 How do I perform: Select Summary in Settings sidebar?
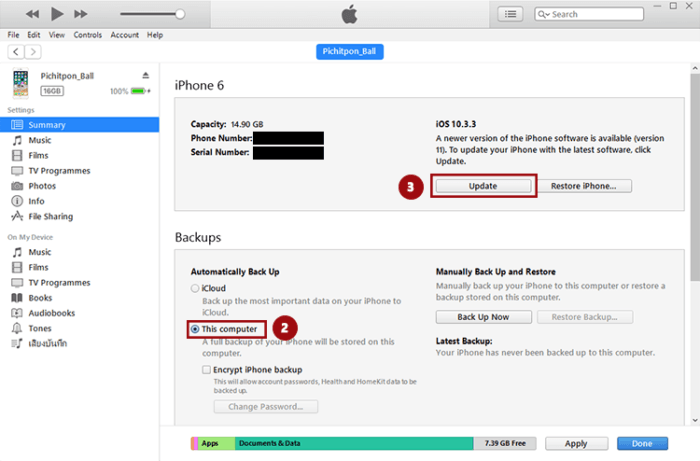point(79,125)
